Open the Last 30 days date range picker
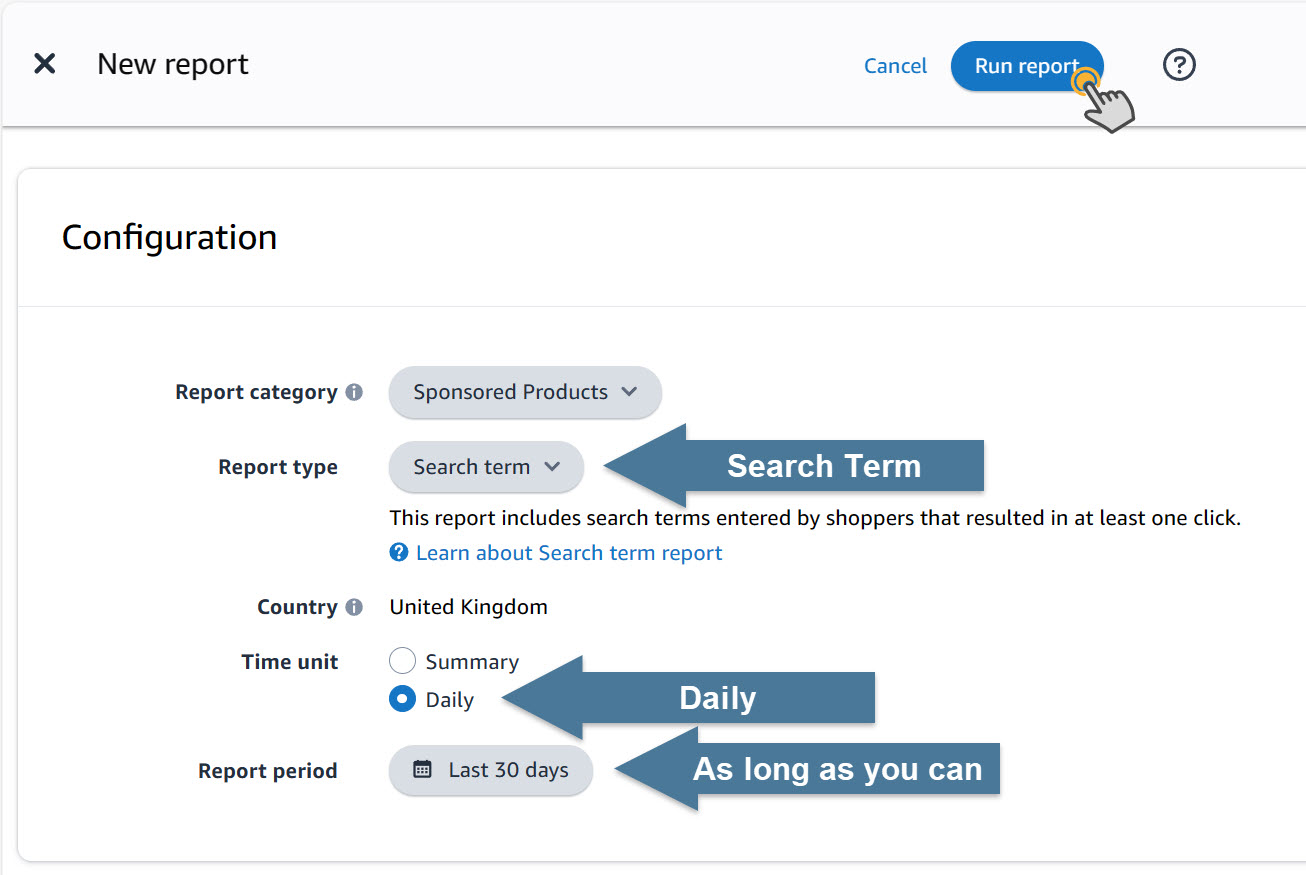 [x=490, y=770]
